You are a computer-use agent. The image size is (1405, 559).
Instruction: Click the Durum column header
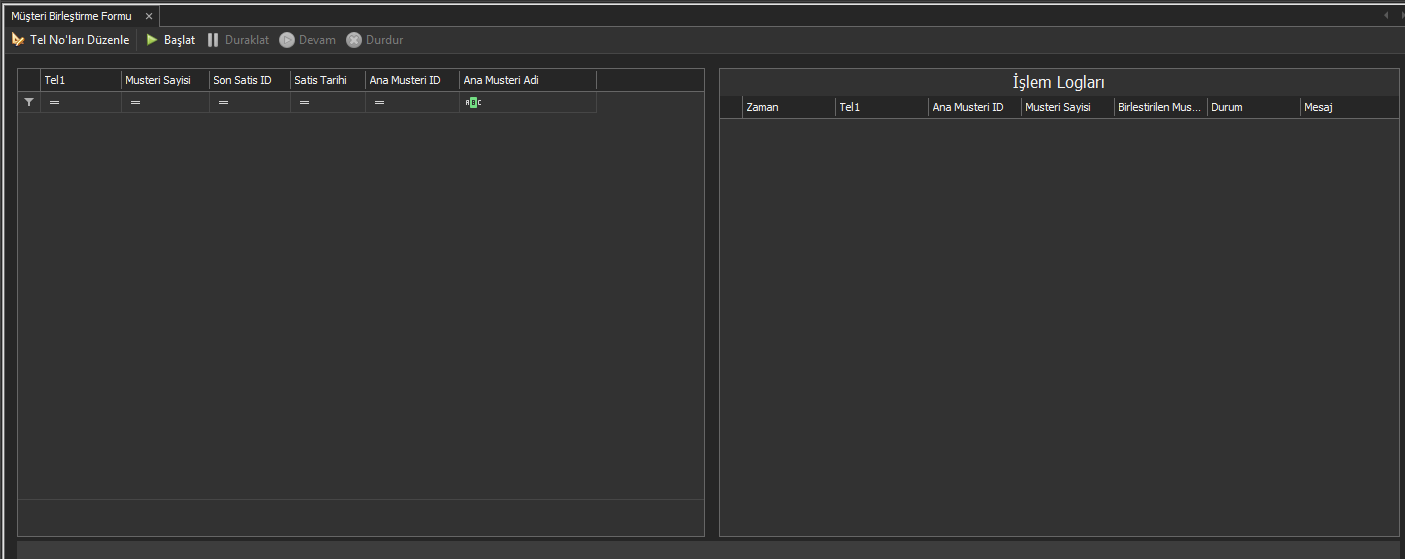(x=1254, y=107)
